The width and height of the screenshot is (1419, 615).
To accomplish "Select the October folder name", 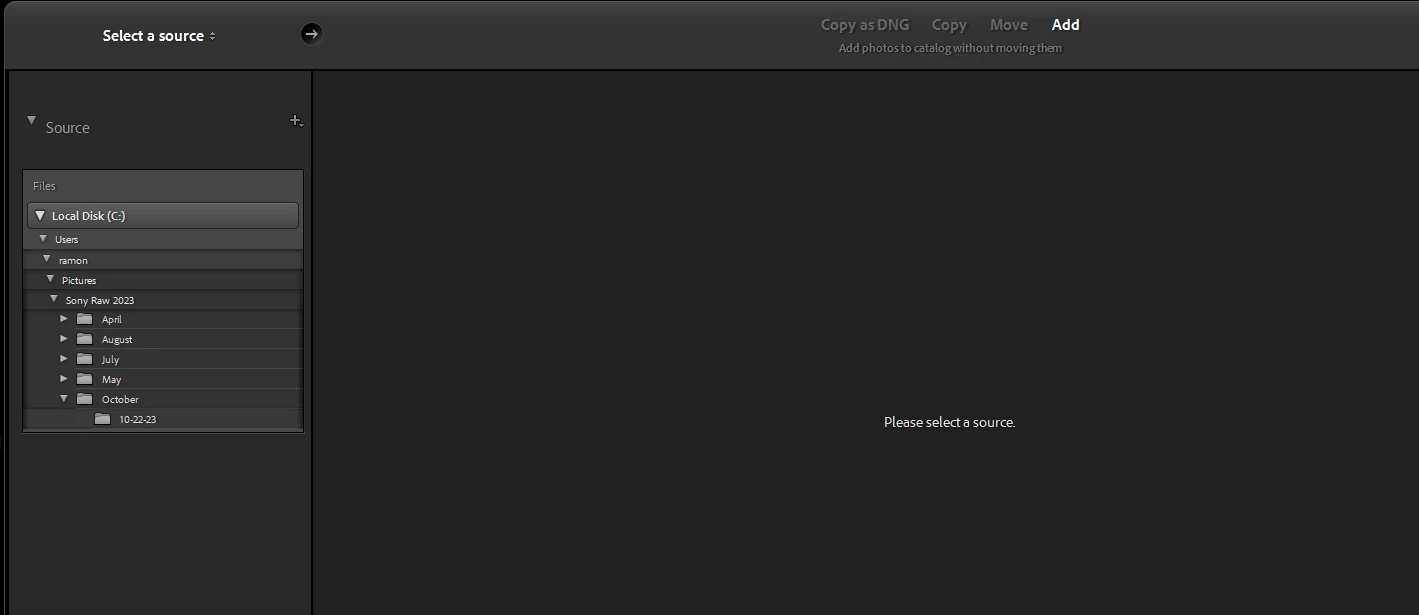I will 120,400.
